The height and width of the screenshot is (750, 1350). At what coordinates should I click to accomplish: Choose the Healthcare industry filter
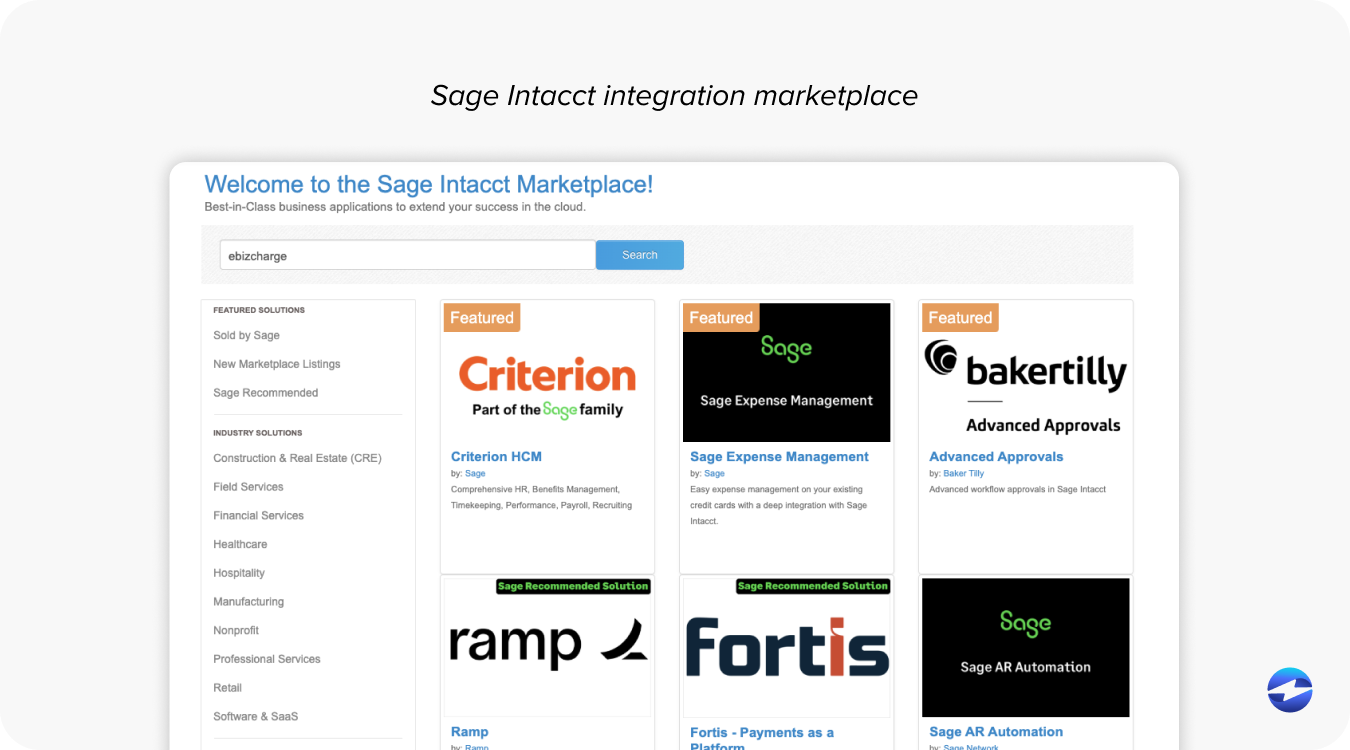click(240, 544)
